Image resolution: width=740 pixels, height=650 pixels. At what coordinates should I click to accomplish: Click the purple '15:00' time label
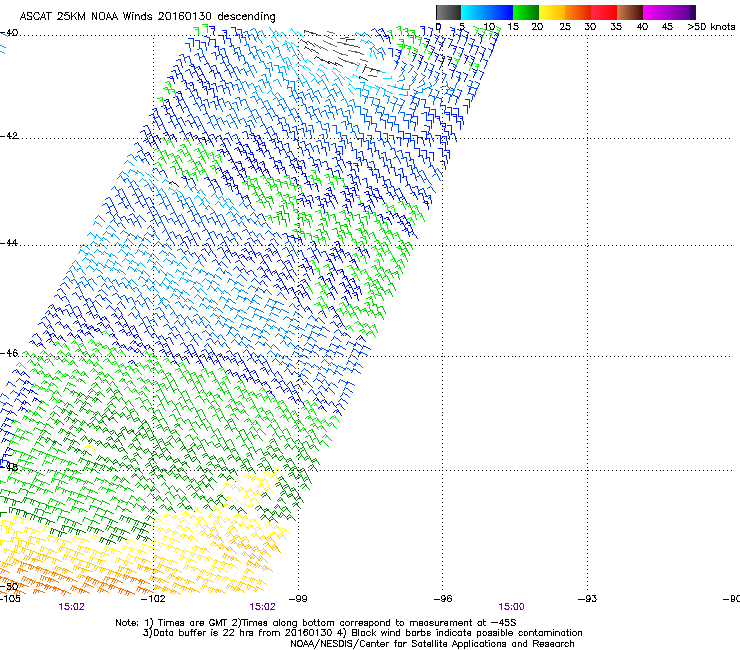[511, 607]
